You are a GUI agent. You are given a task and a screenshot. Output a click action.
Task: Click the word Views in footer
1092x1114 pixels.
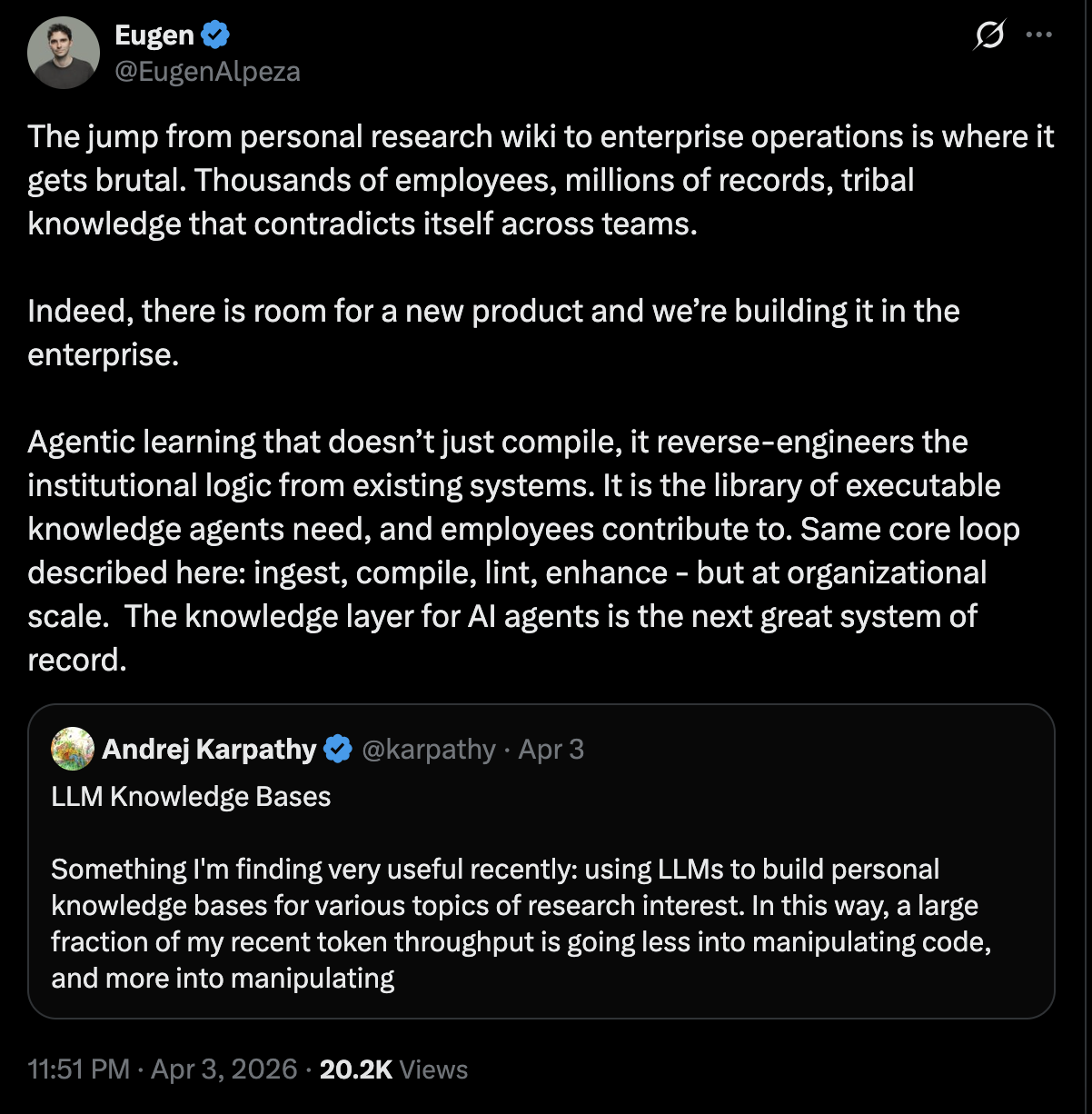pos(434,1069)
